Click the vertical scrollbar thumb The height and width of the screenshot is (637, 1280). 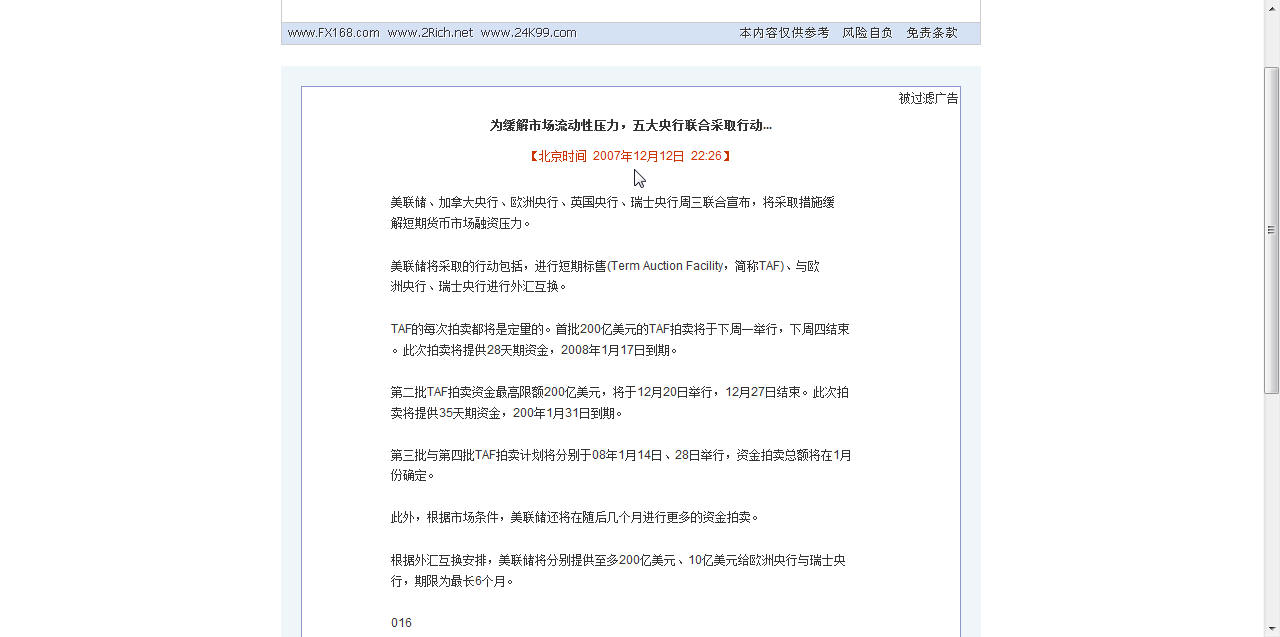point(1272,230)
